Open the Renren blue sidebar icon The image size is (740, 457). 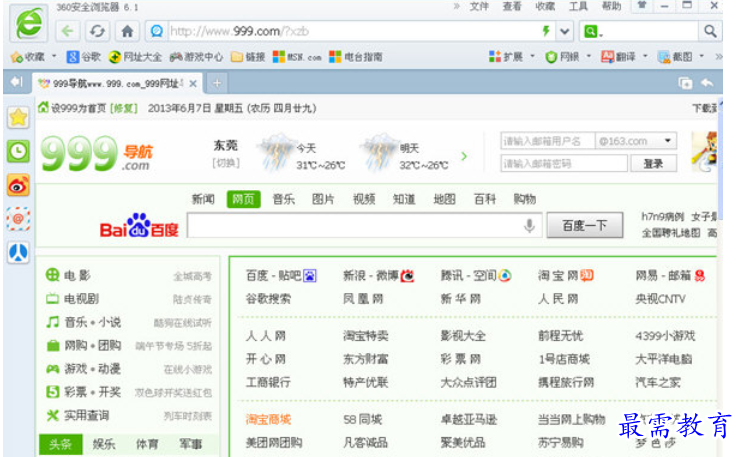tap(18, 253)
